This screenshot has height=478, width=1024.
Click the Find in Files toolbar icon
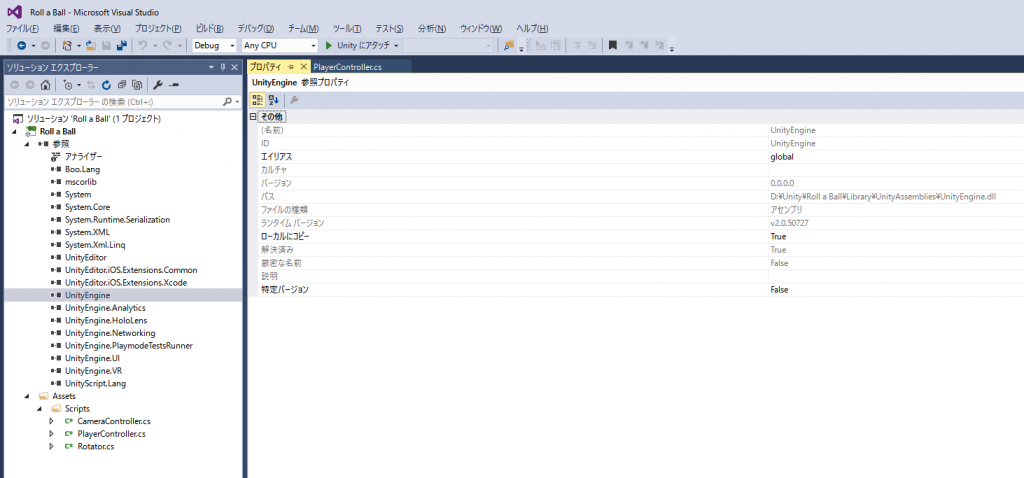point(509,46)
